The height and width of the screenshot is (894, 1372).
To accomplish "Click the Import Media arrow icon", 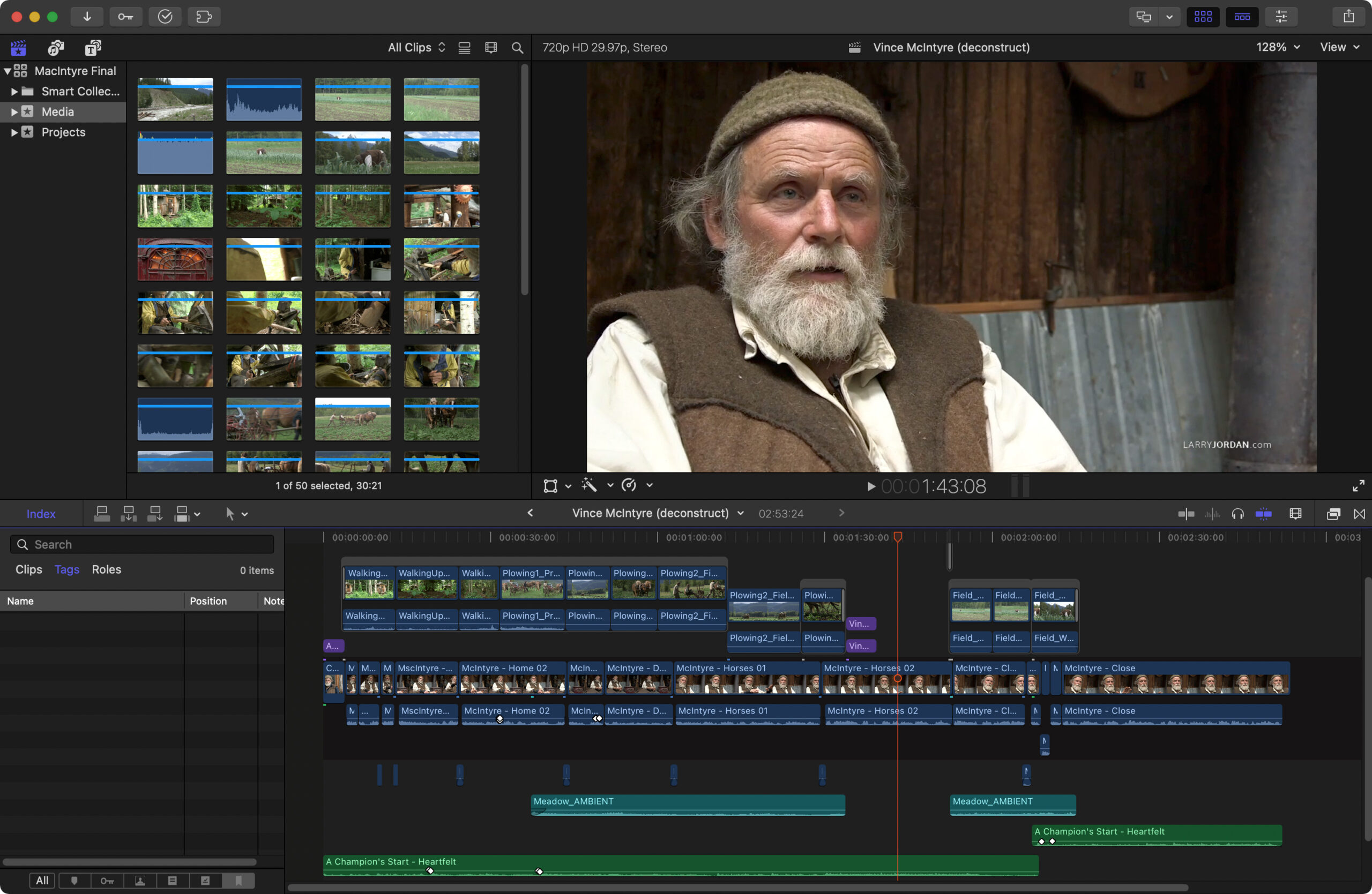I will coord(87,16).
